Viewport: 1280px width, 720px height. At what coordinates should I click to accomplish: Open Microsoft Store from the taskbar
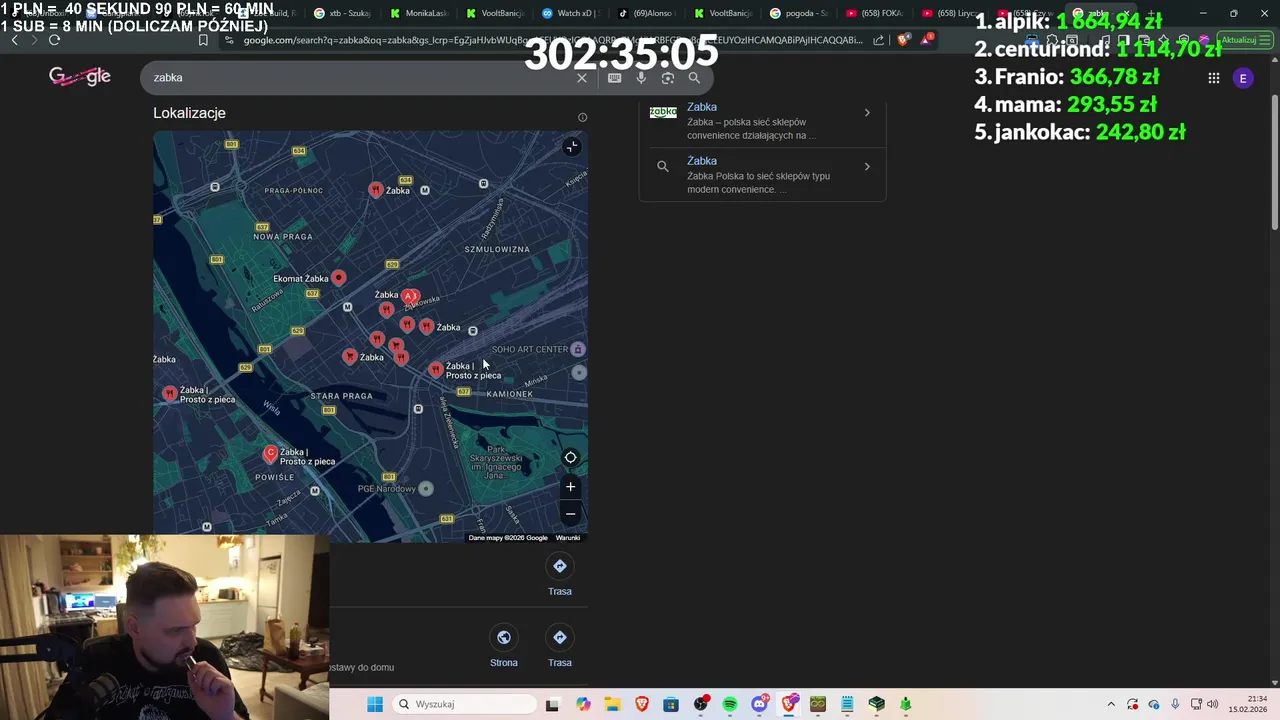[671, 704]
